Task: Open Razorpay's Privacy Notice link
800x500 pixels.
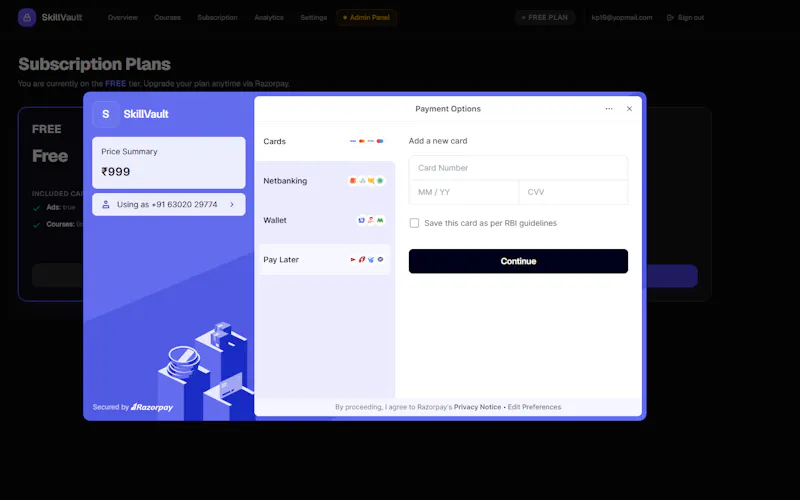Action: coord(477,407)
